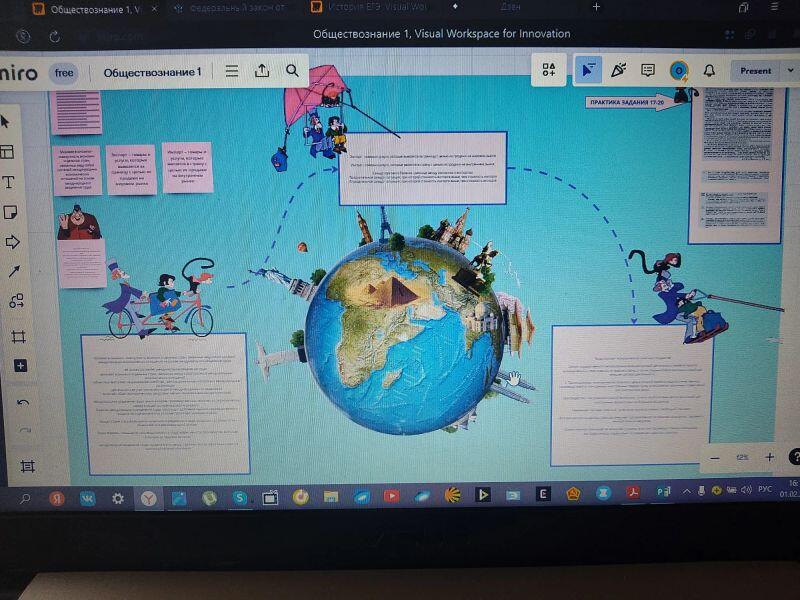Open the PDF reader in the taskbar
Screen dimensions: 800x600
point(633,492)
